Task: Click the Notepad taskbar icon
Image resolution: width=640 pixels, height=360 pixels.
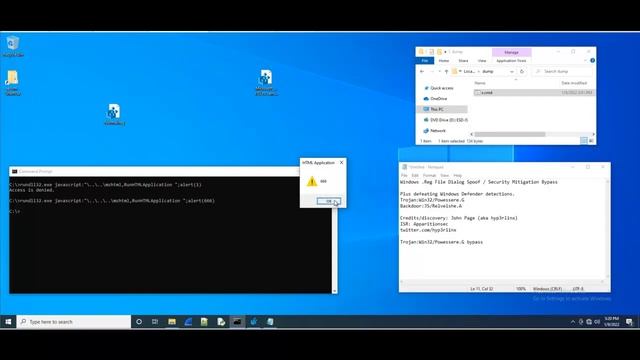Action: [270, 322]
